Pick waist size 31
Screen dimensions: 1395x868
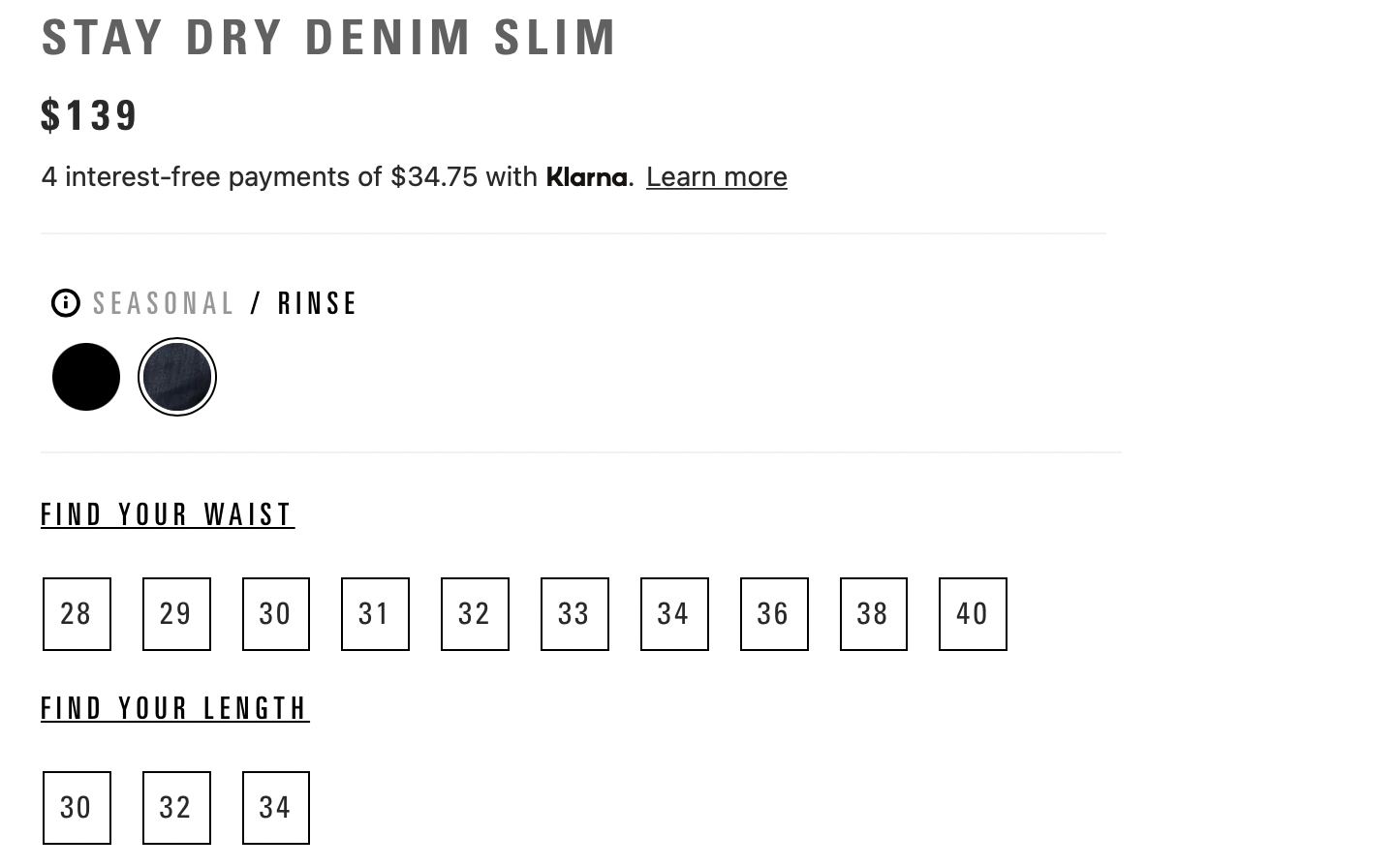[x=375, y=614]
